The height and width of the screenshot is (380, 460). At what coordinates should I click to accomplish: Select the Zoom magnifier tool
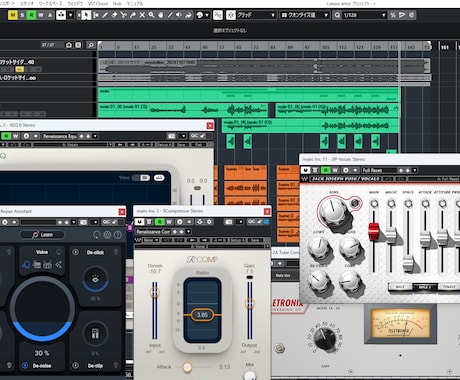[151, 15]
